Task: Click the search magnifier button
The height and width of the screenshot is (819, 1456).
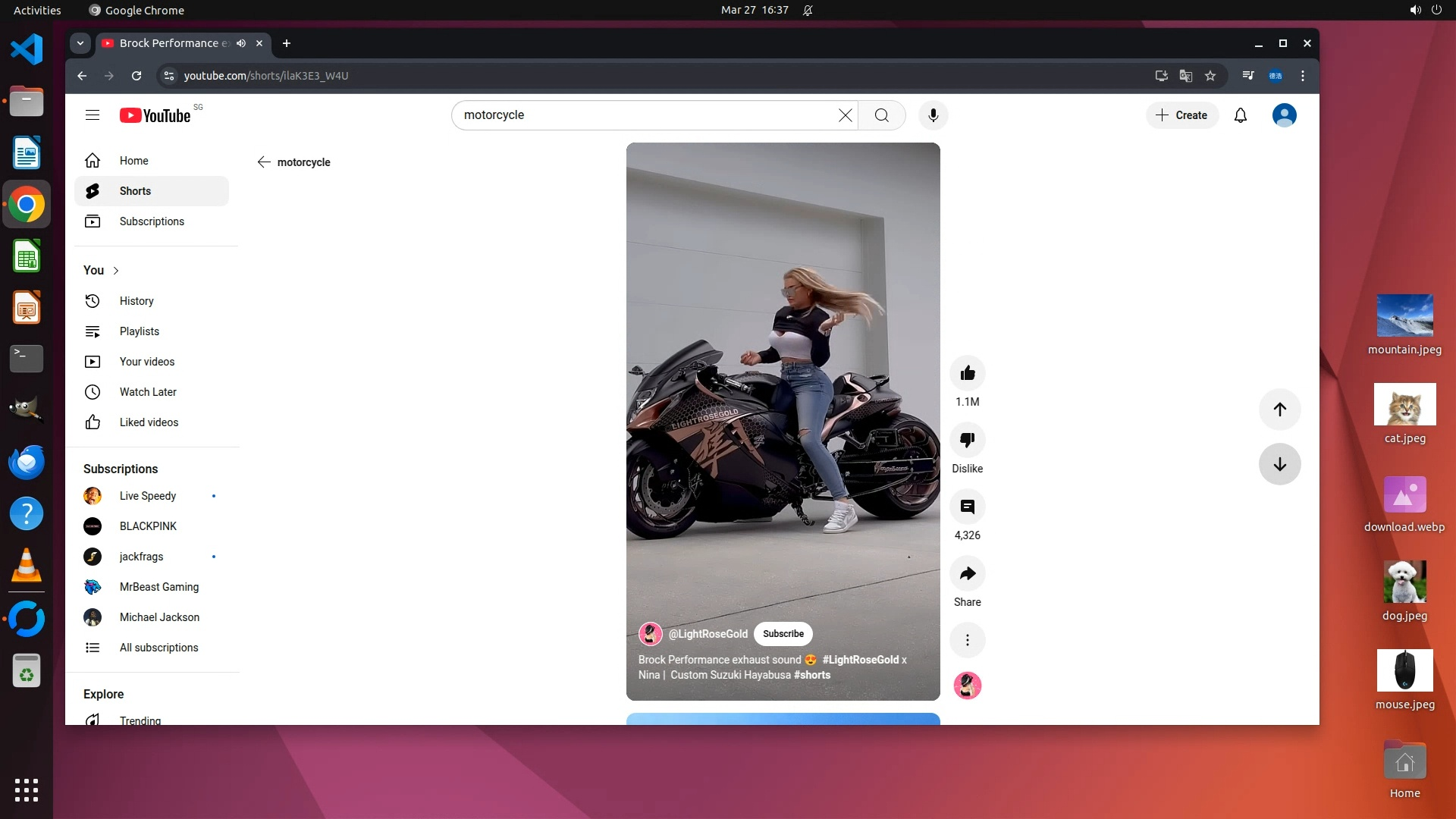Action: coord(881,115)
